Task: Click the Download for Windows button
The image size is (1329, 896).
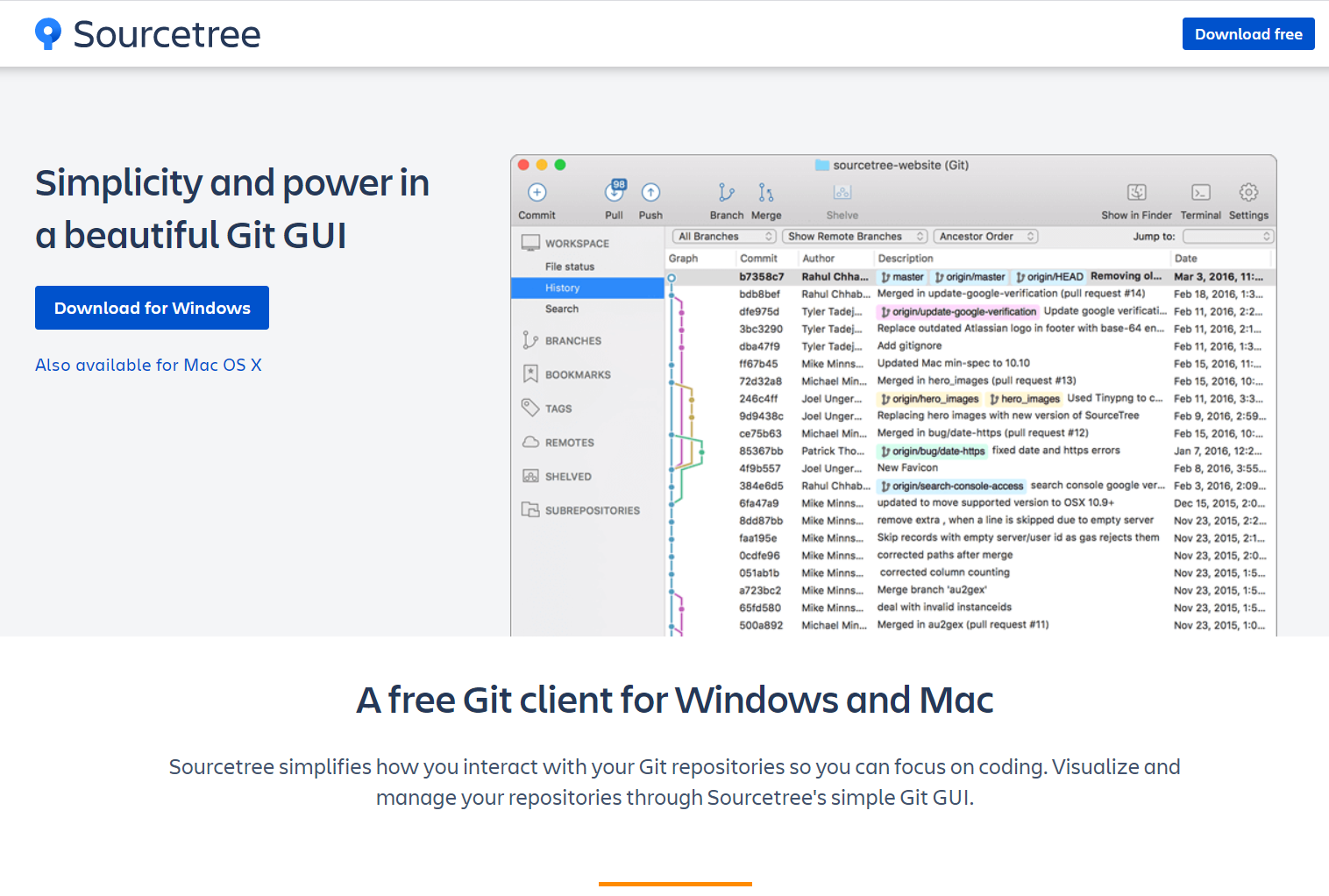Action: [152, 308]
